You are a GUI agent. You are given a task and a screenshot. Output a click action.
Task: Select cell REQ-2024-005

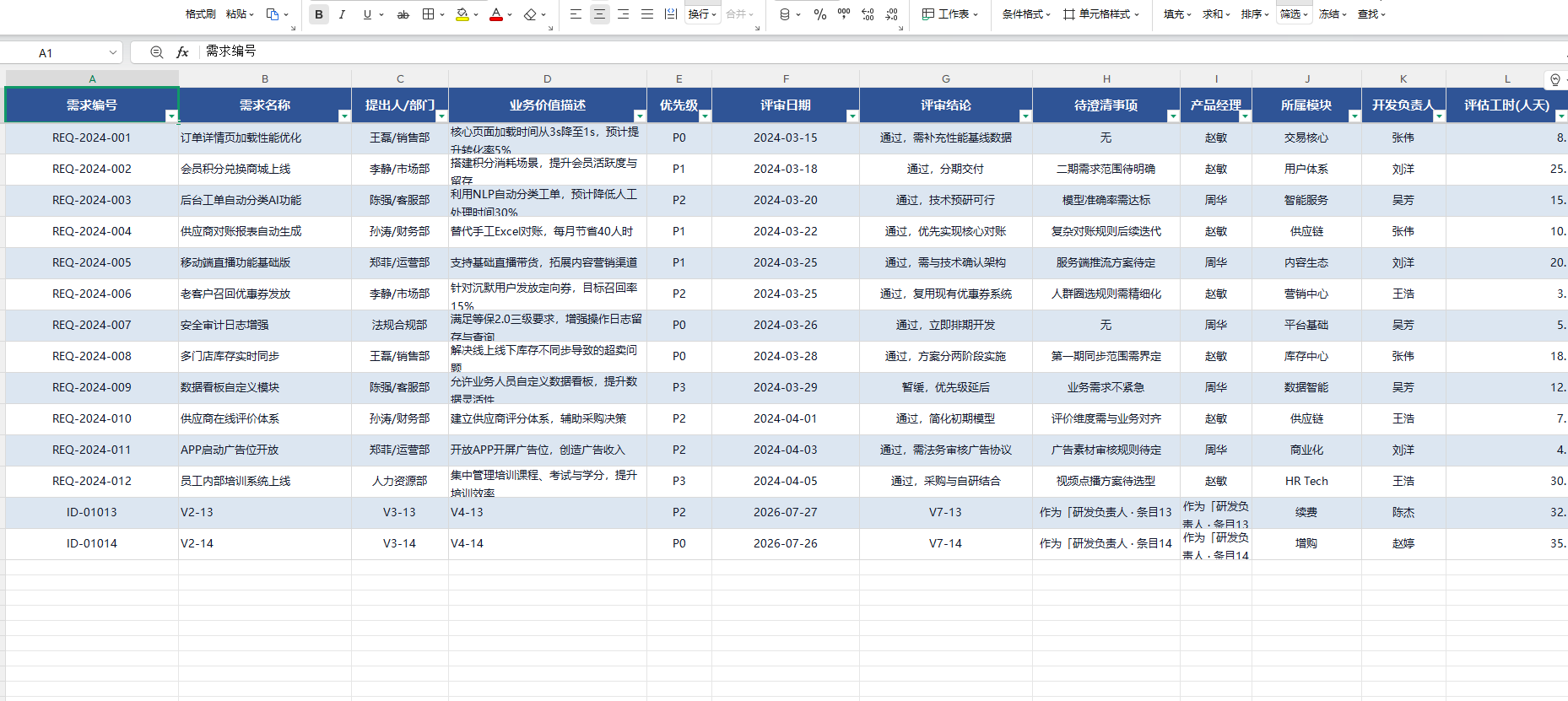[x=92, y=262]
